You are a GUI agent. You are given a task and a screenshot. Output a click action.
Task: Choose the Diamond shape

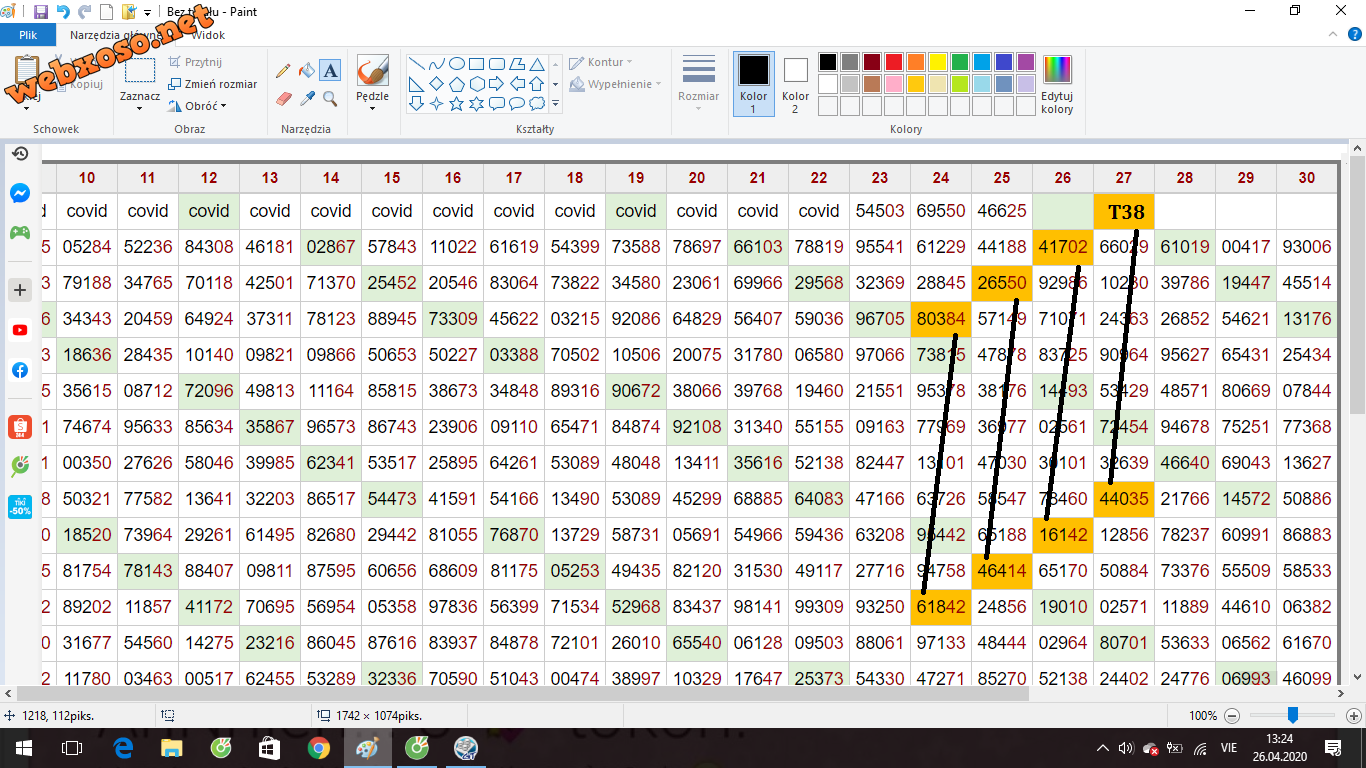(436, 83)
